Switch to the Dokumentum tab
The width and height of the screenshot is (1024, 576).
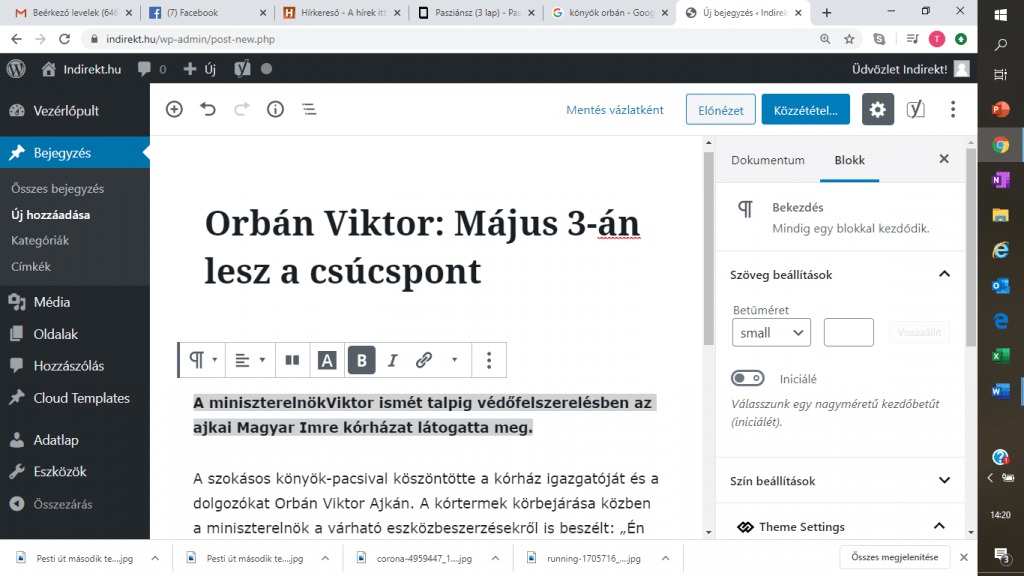tap(768, 160)
